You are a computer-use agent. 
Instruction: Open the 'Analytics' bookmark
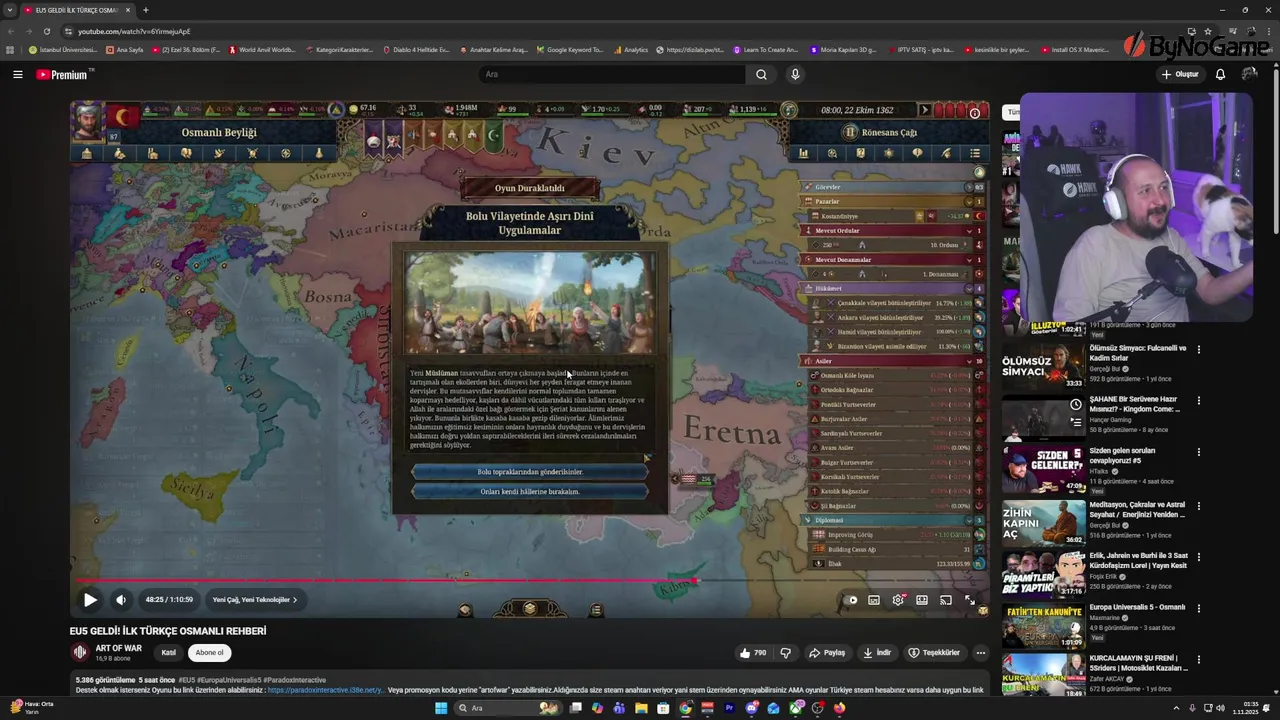click(631, 49)
